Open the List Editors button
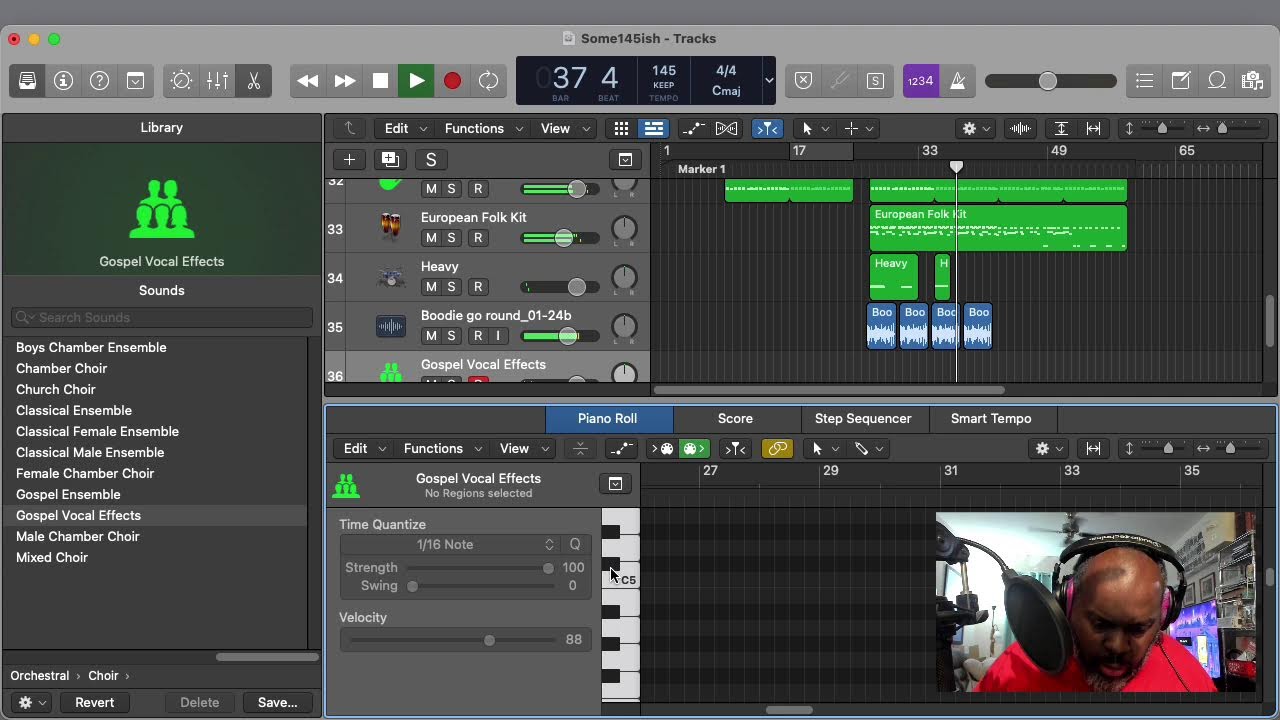This screenshot has height=720, width=1280. [x=1145, y=81]
